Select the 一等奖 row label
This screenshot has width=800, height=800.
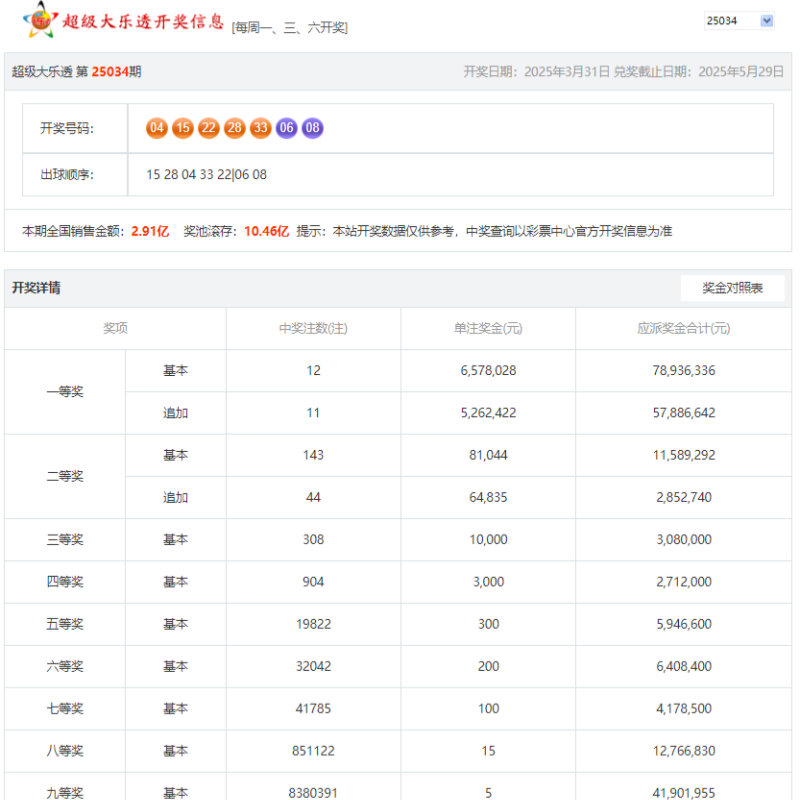coord(65,391)
